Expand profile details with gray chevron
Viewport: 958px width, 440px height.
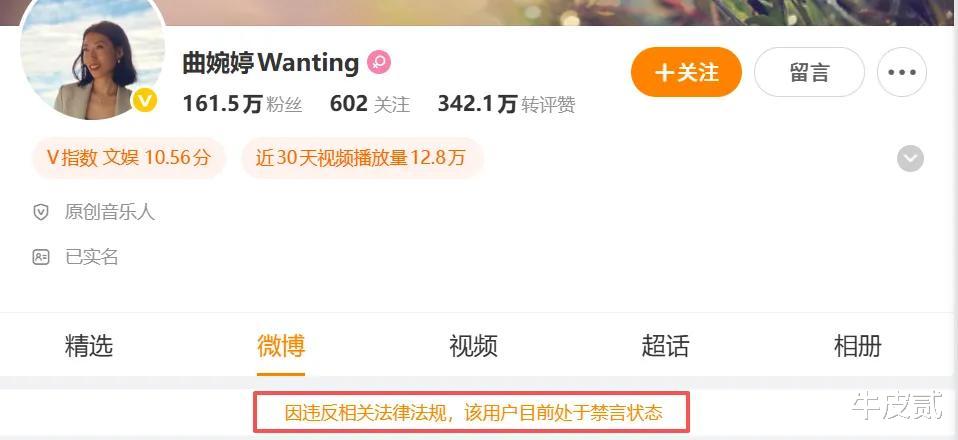[910, 159]
